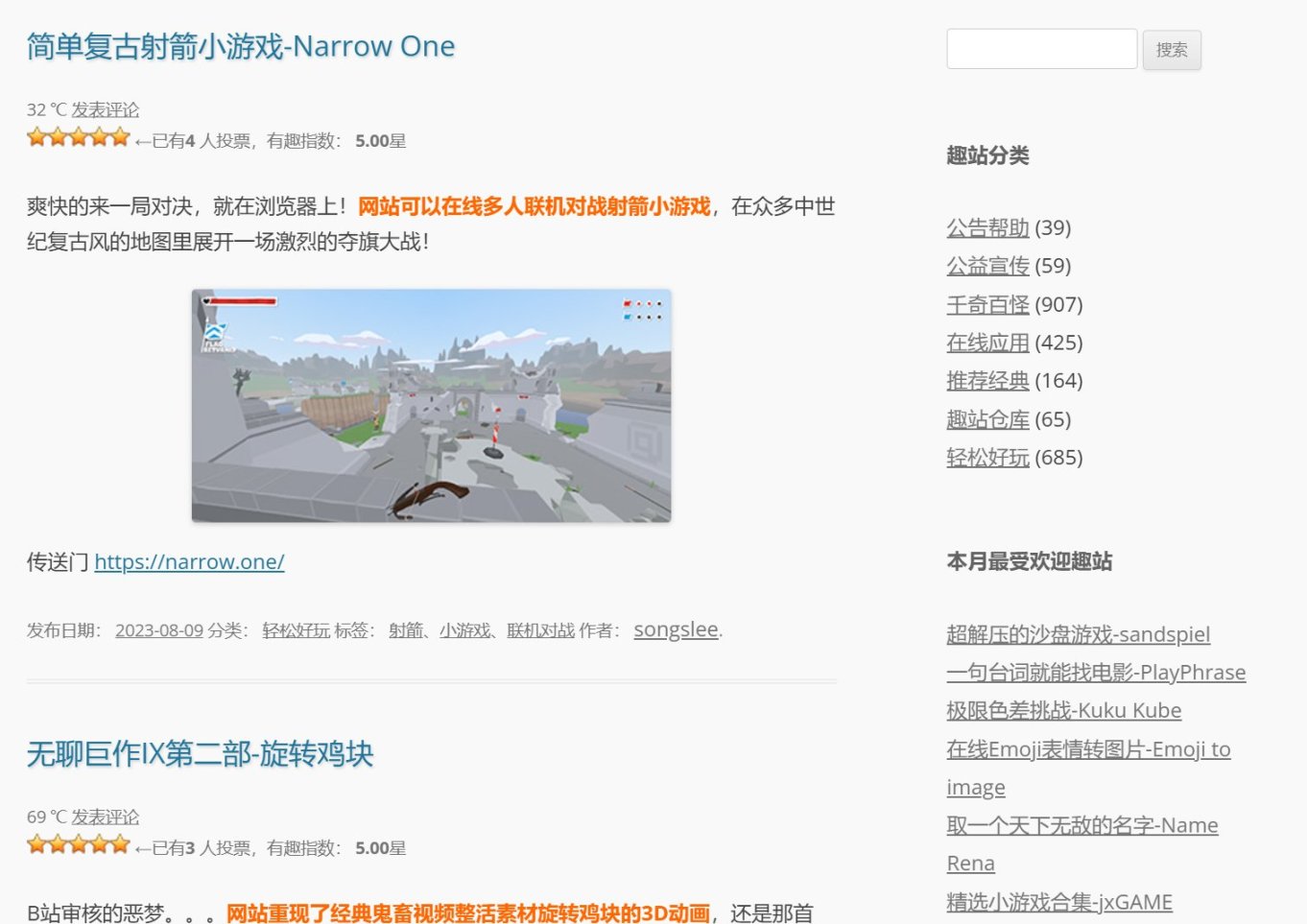The height and width of the screenshot is (924, 1307).
Task: Open the https://narrow.one/ link
Action: [189, 562]
